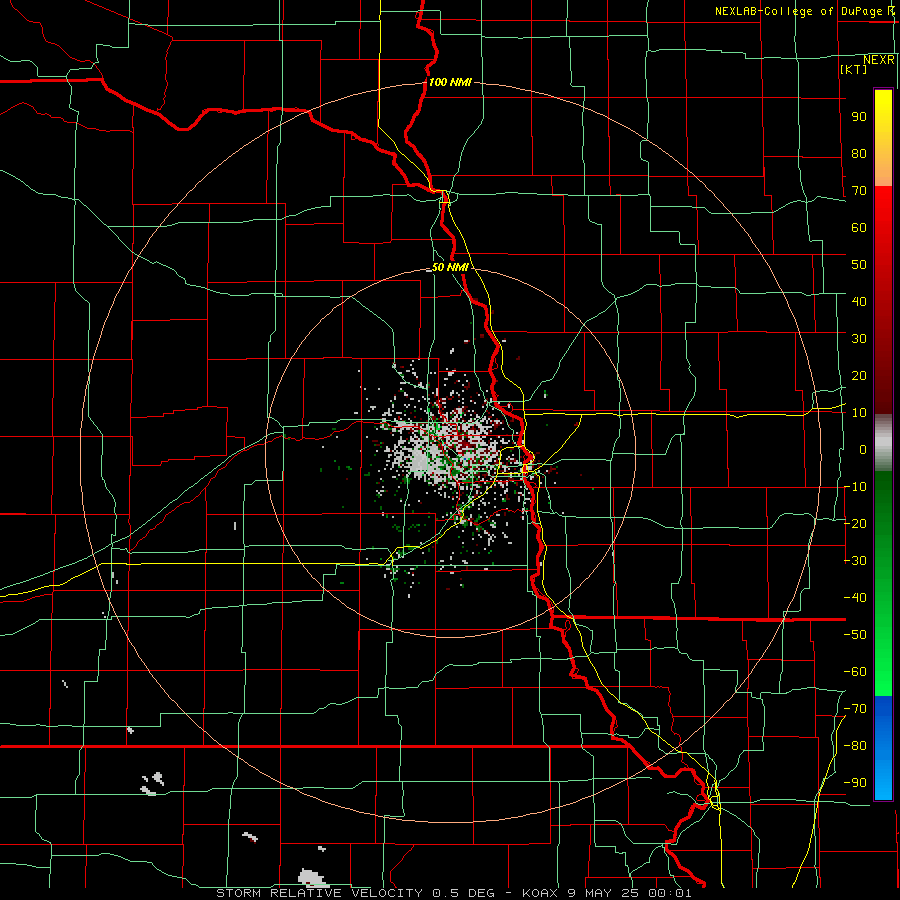Click the "50 NMI" range ring label
Screen dimensions: 900x900
451,267
